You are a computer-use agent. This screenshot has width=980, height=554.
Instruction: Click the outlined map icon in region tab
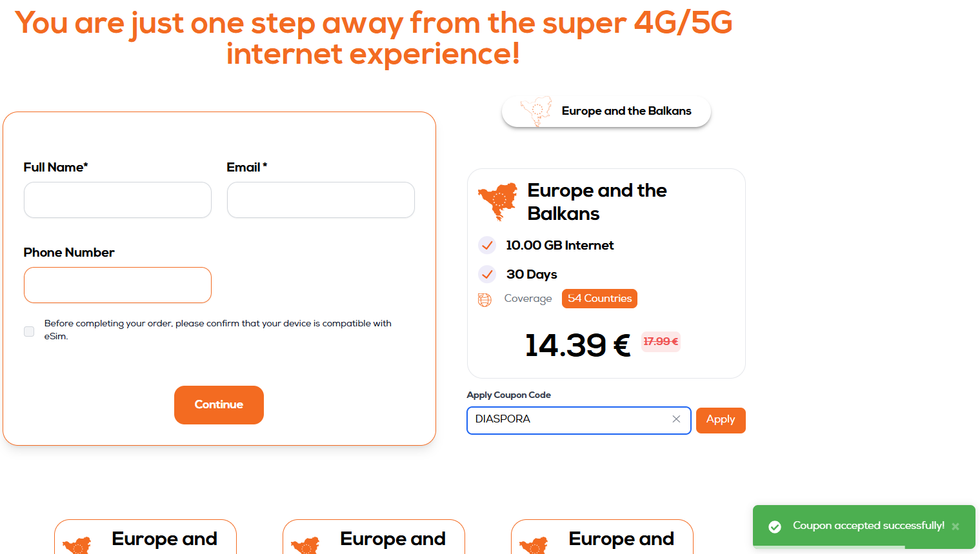(536, 112)
